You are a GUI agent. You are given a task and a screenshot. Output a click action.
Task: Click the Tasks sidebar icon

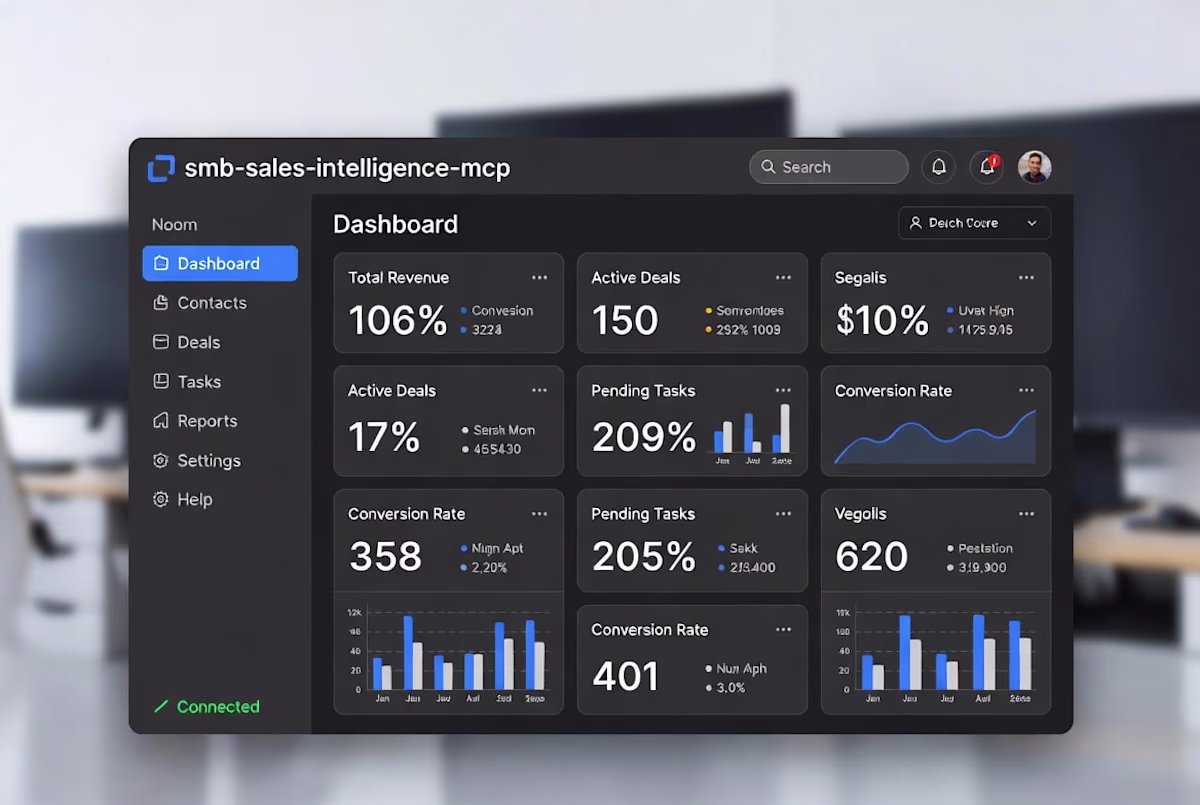[160, 381]
